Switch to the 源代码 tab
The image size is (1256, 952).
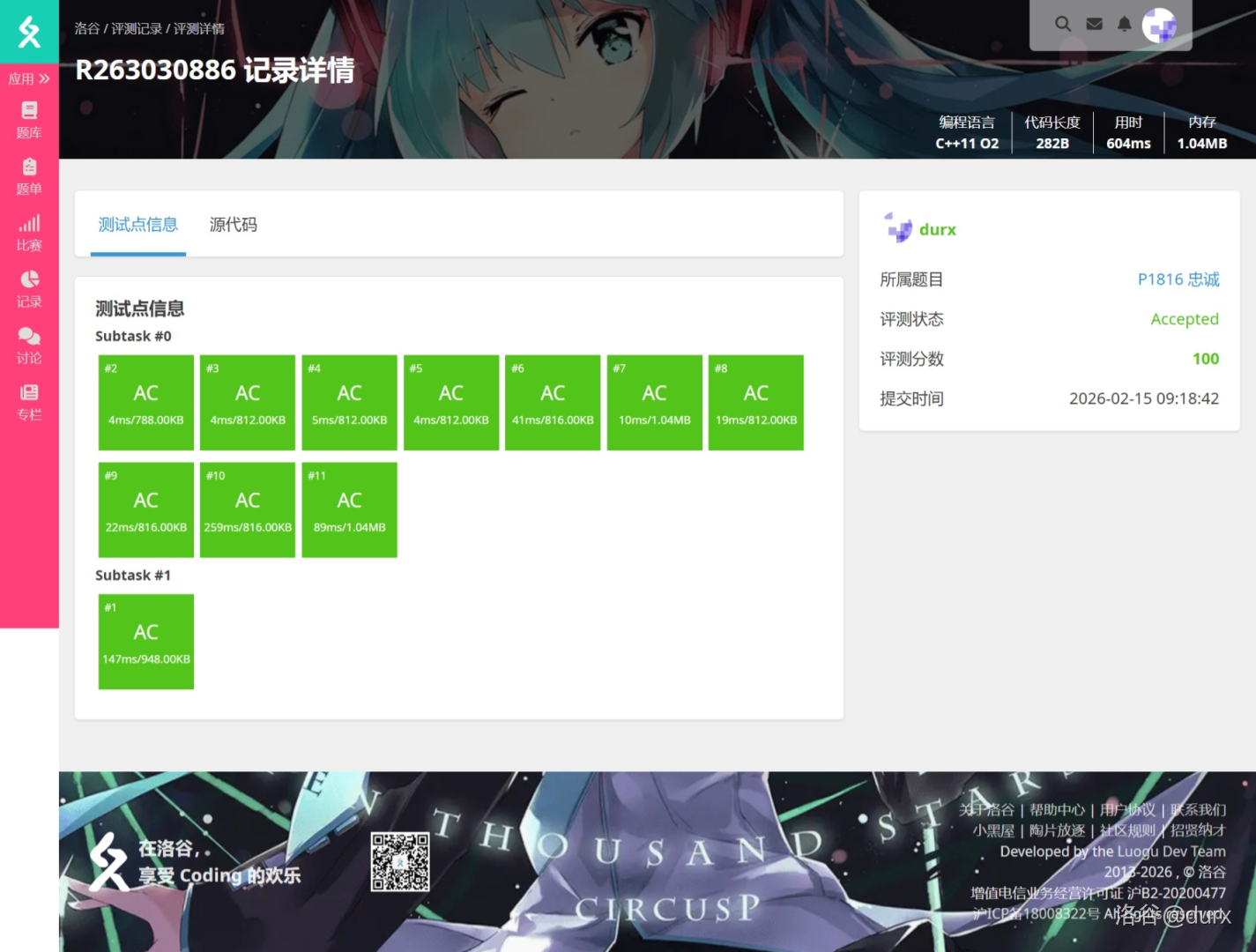[233, 225]
